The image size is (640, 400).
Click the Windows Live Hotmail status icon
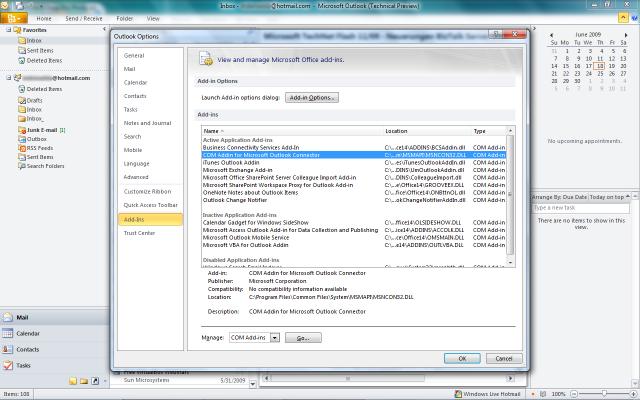[x=458, y=394]
